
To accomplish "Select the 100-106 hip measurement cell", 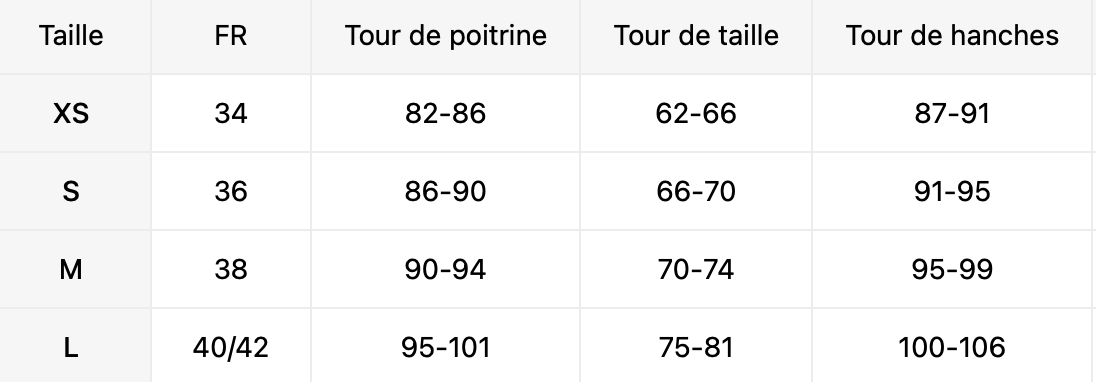I will coord(952,346).
